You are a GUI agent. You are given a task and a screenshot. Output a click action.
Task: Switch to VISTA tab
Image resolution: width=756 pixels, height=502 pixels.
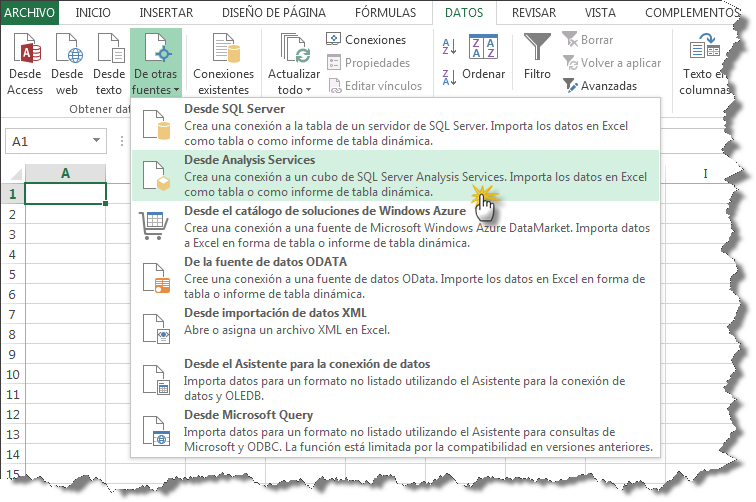[x=600, y=13]
